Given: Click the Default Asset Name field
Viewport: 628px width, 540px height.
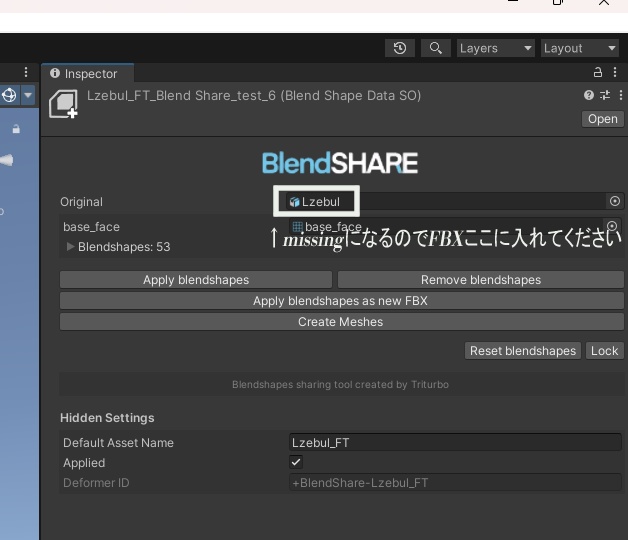Looking at the screenshot, I should pos(455,443).
